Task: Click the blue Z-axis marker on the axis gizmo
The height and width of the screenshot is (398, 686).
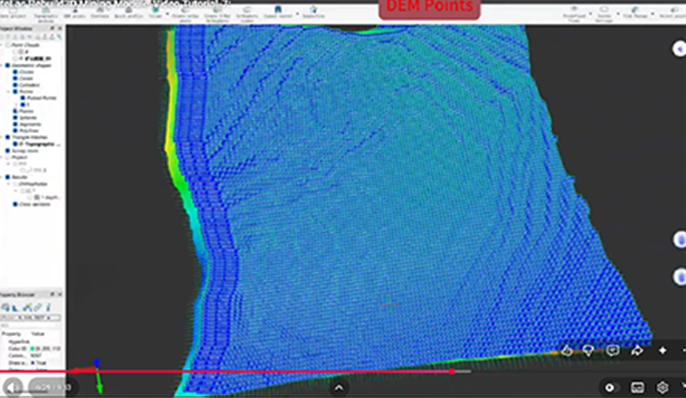Action: (97, 363)
